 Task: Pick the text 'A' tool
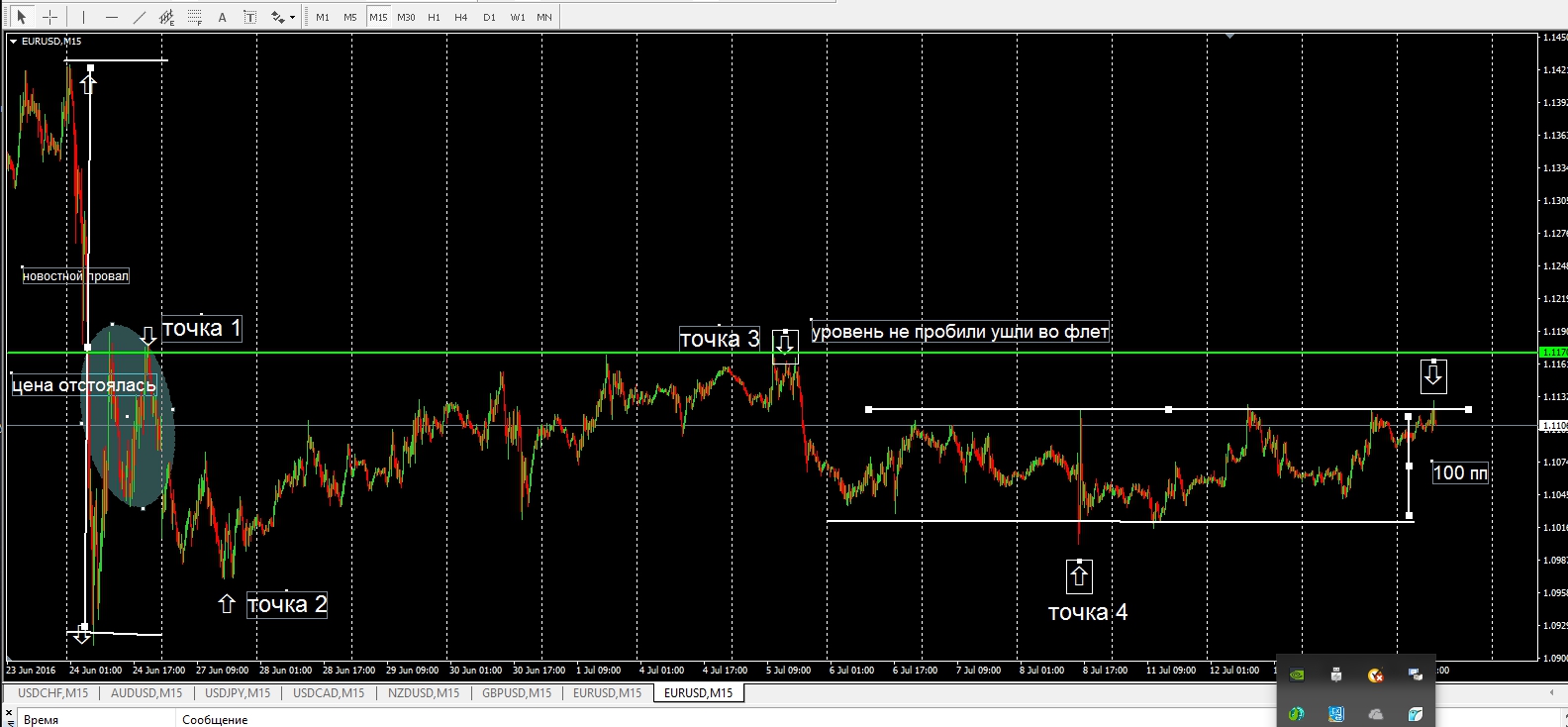(222, 17)
